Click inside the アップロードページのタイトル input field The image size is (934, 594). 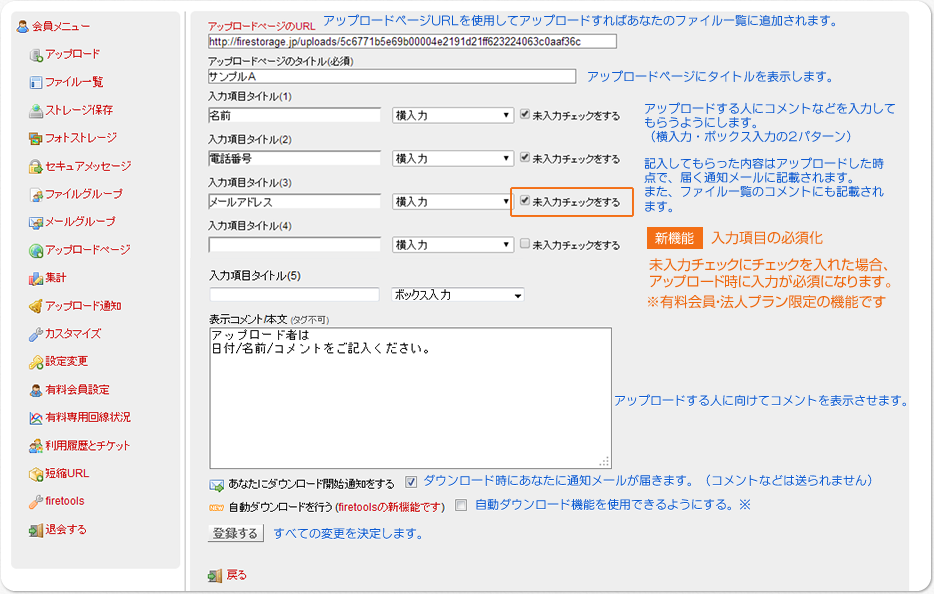point(390,76)
